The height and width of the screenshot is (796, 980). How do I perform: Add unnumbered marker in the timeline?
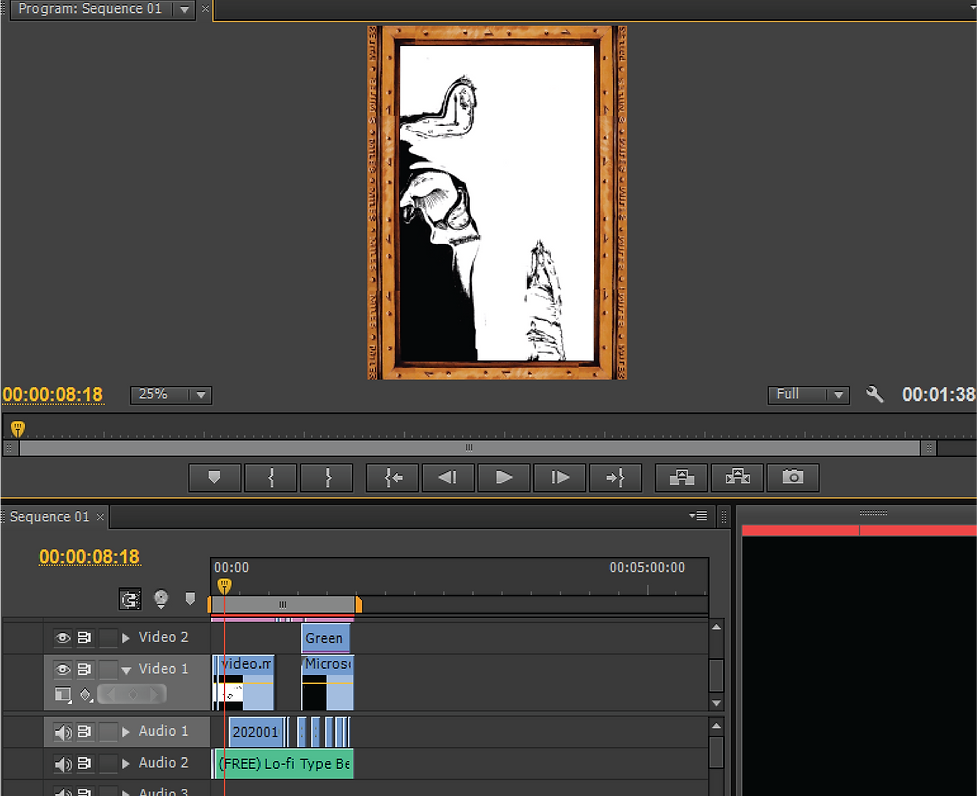pos(191,599)
